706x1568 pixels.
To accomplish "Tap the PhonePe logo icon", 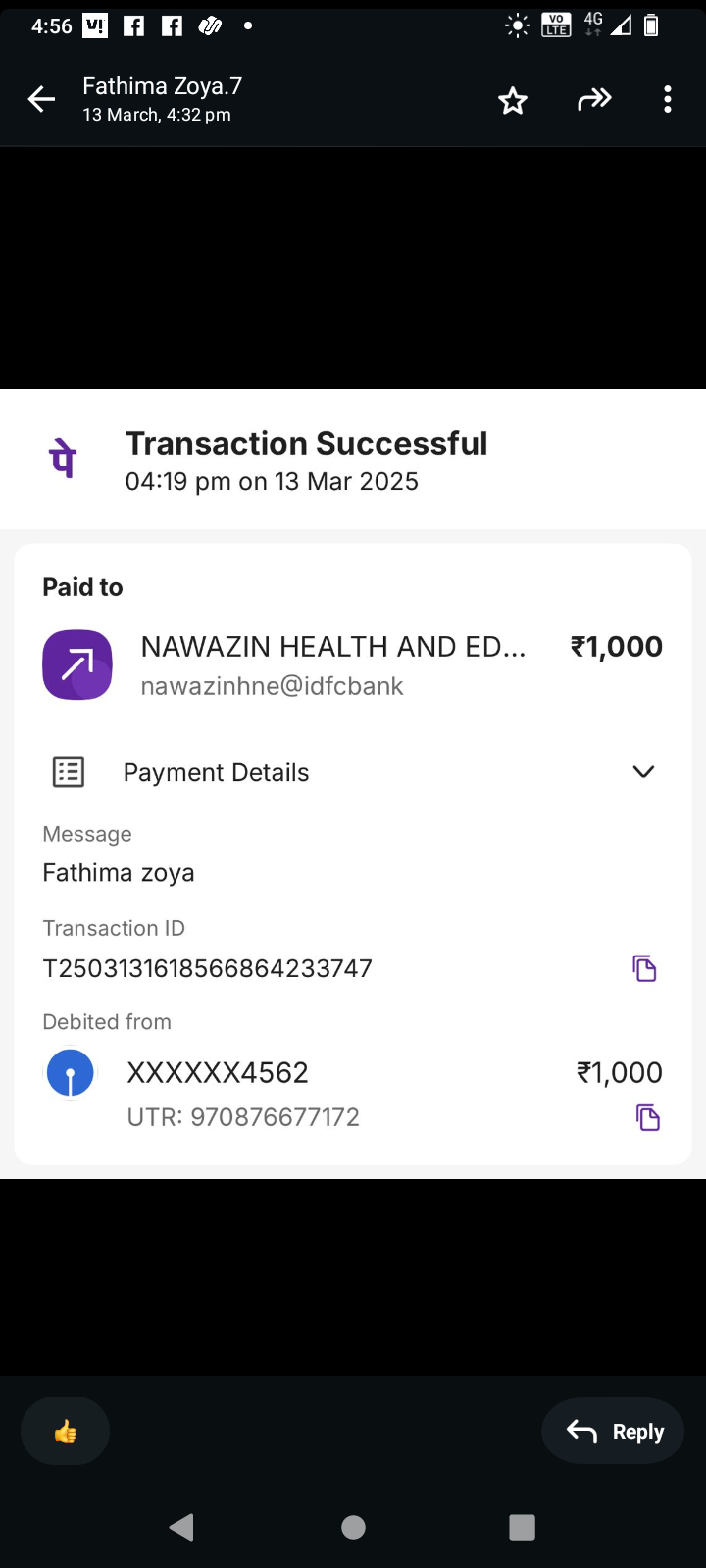I will (64, 459).
